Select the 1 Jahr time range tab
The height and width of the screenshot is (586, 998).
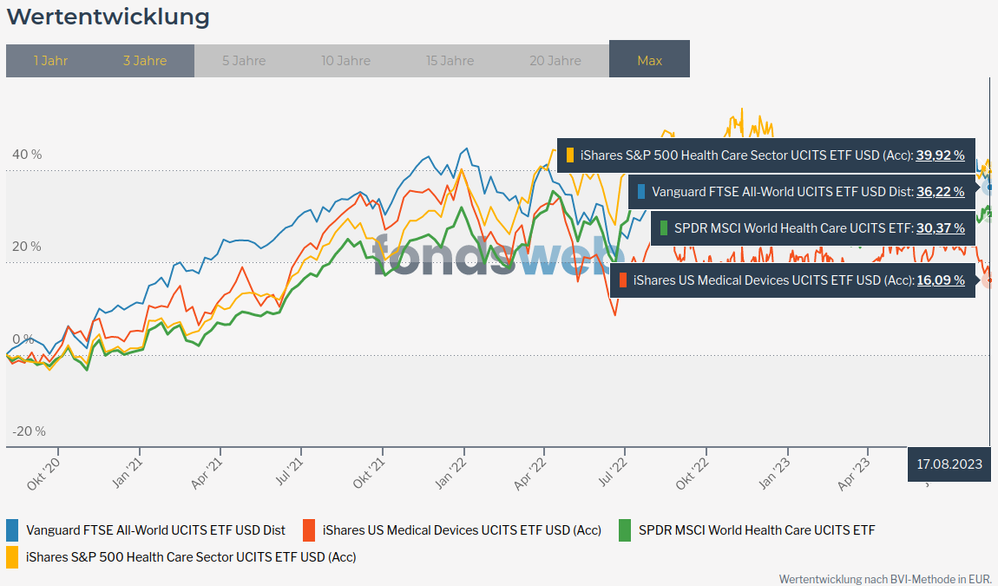point(51,61)
